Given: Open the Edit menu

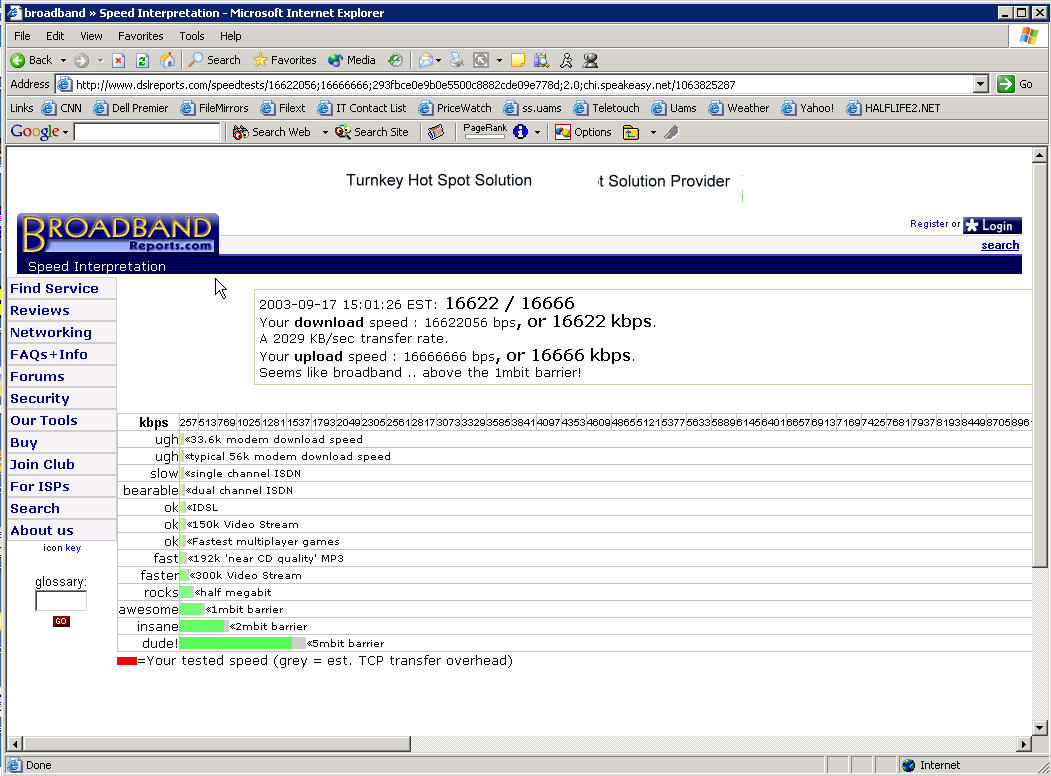Looking at the screenshot, I should click(x=55, y=36).
